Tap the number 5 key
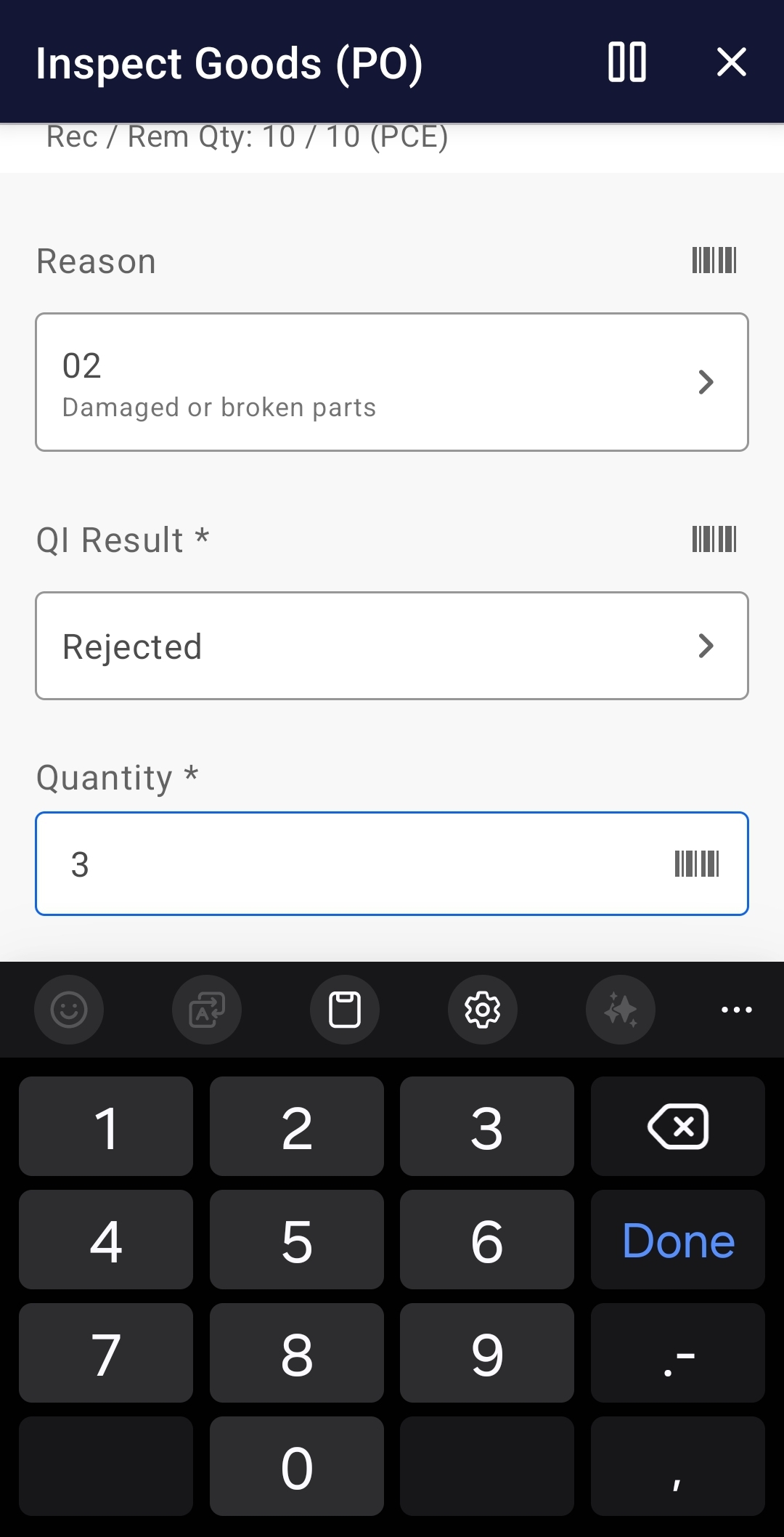The width and height of the screenshot is (784, 1537). click(296, 1239)
